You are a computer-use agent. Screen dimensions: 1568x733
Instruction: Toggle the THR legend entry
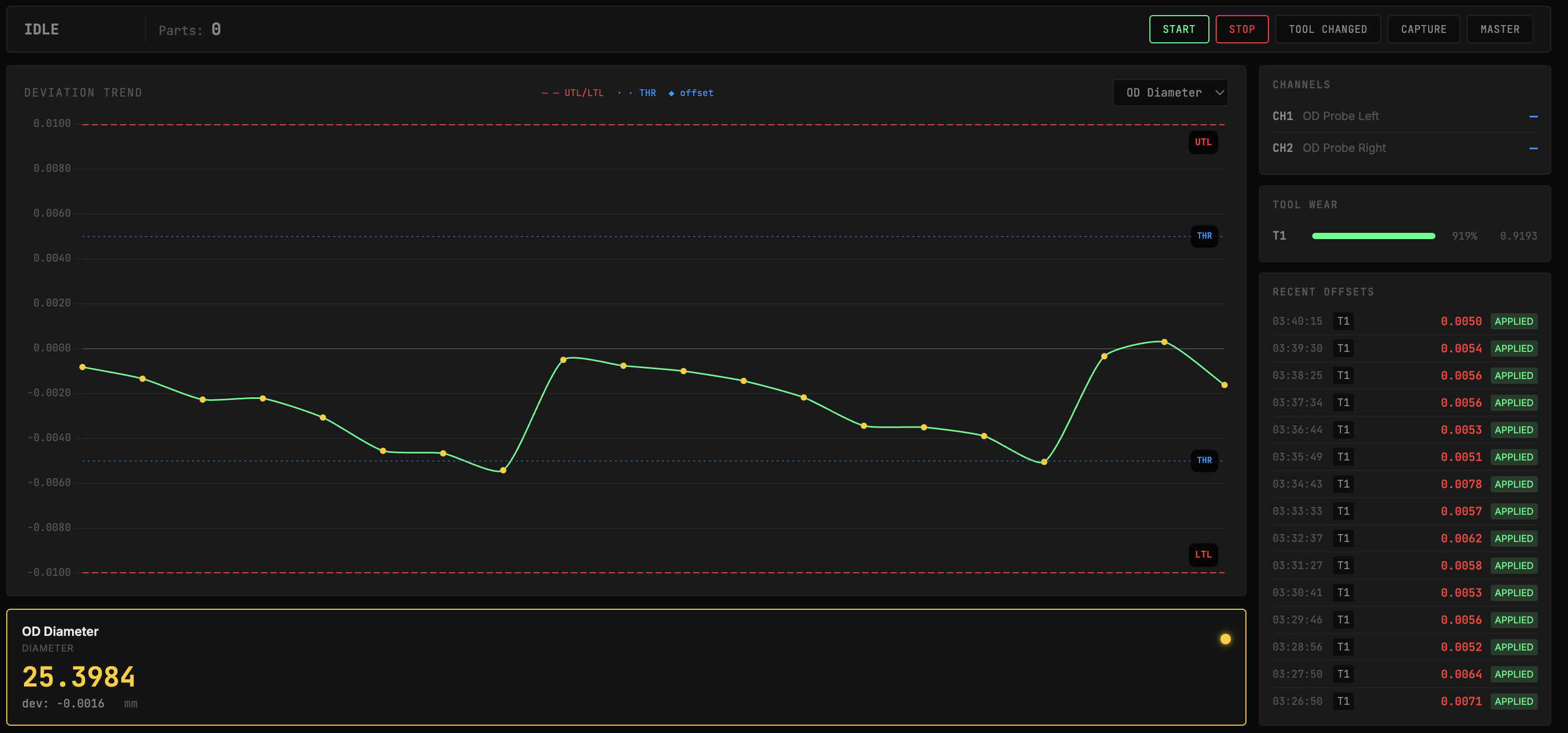pyautogui.click(x=638, y=93)
